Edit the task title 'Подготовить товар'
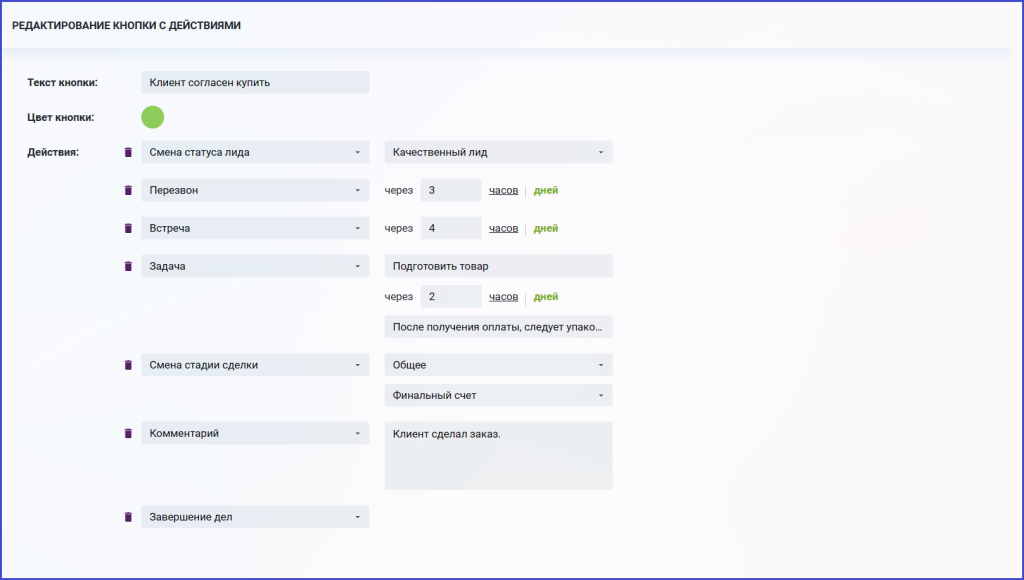The image size is (1024, 580). 498,266
